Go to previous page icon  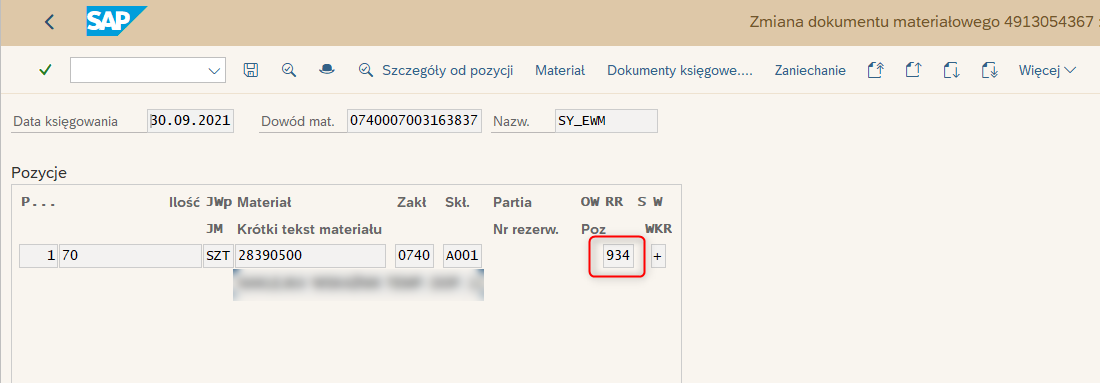[912, 70]
